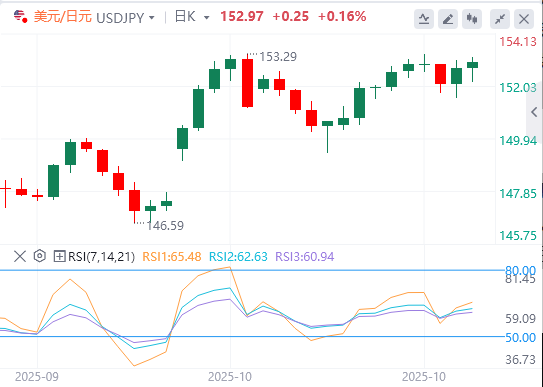The width and height of the screenshot is (543, 387).
Task: Click the 36.73 RSI axis label
Action: [x=520, y=360]
